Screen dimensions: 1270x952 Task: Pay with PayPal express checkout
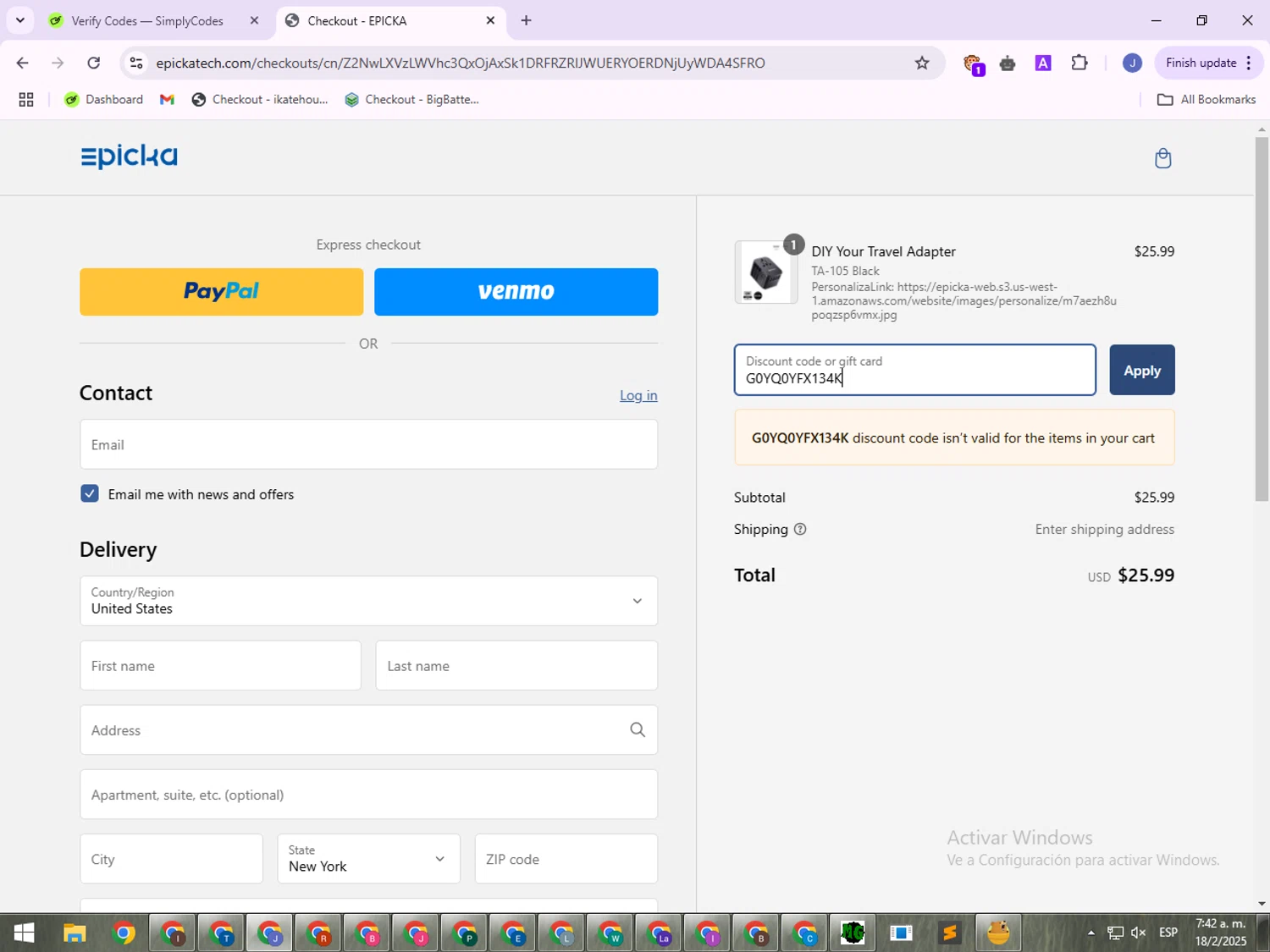(222, 292)
